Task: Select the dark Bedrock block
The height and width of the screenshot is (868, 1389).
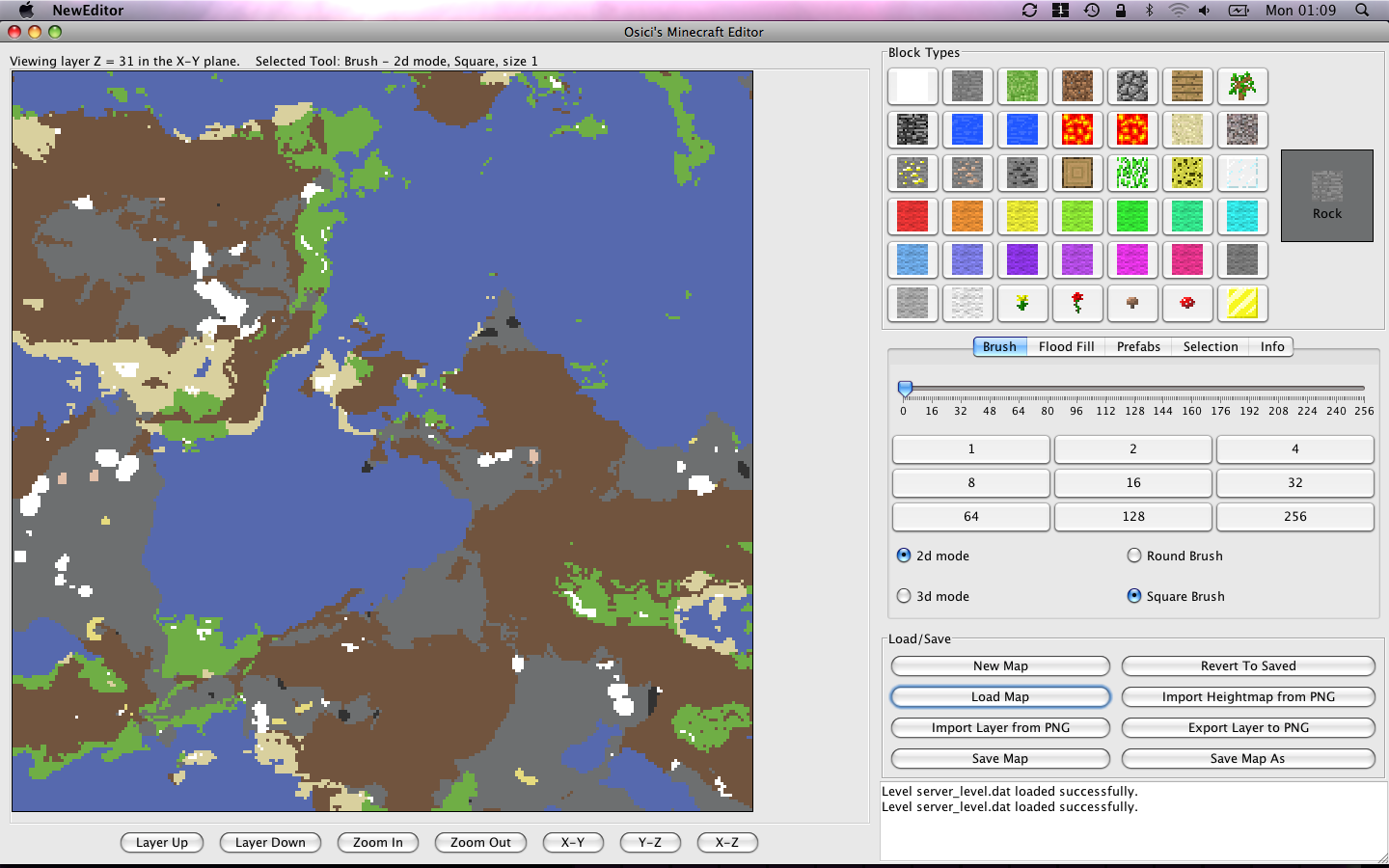Action: point(912,129)
